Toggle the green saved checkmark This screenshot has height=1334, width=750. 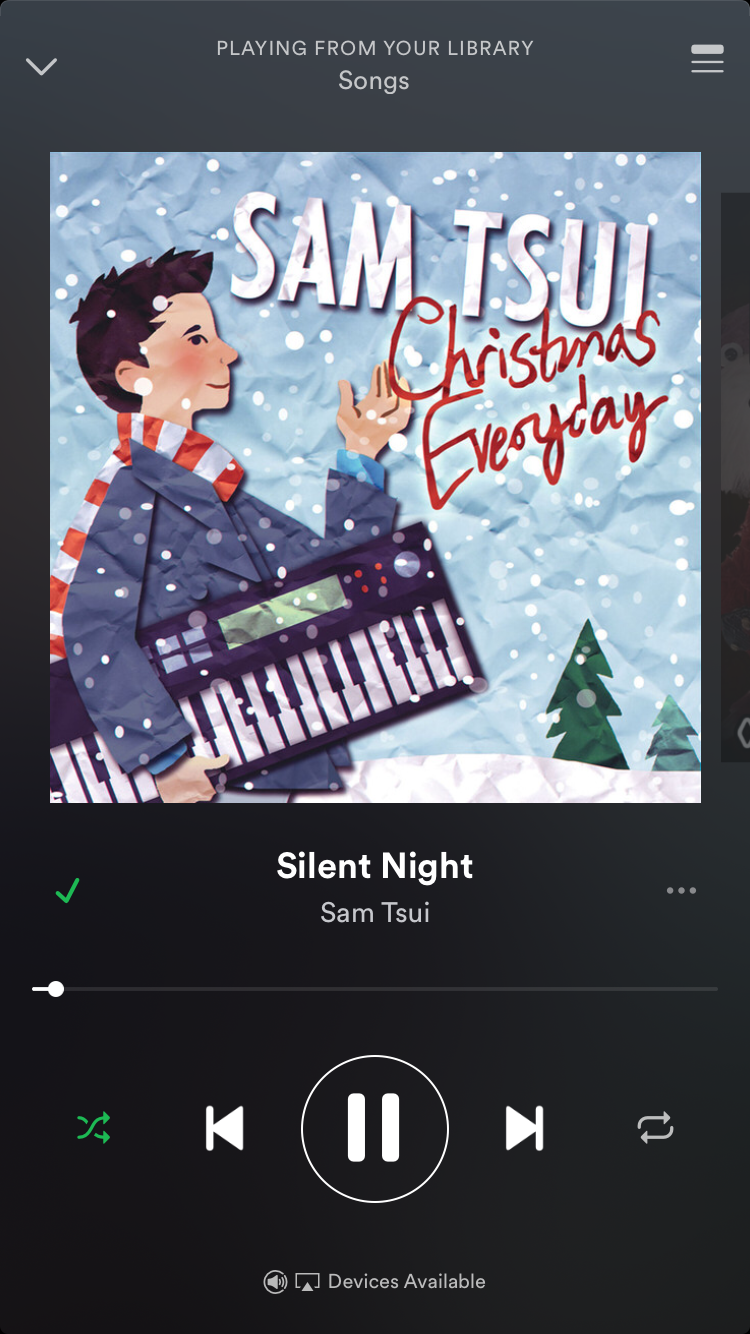coord(68,890)
